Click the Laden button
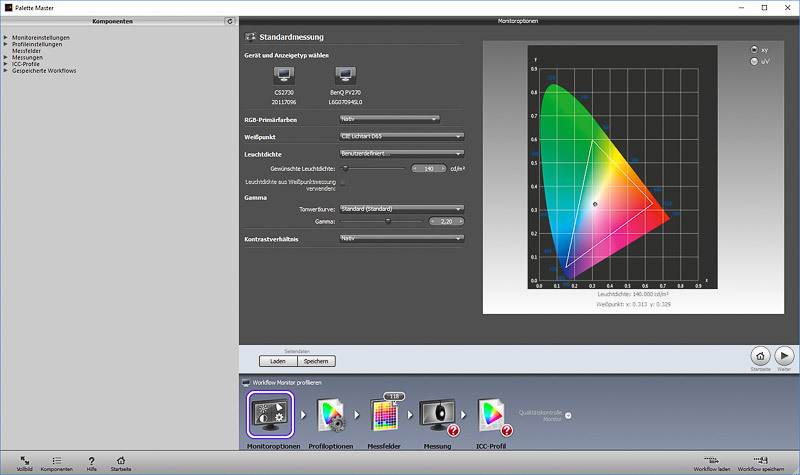 click(x=279, y=361)
